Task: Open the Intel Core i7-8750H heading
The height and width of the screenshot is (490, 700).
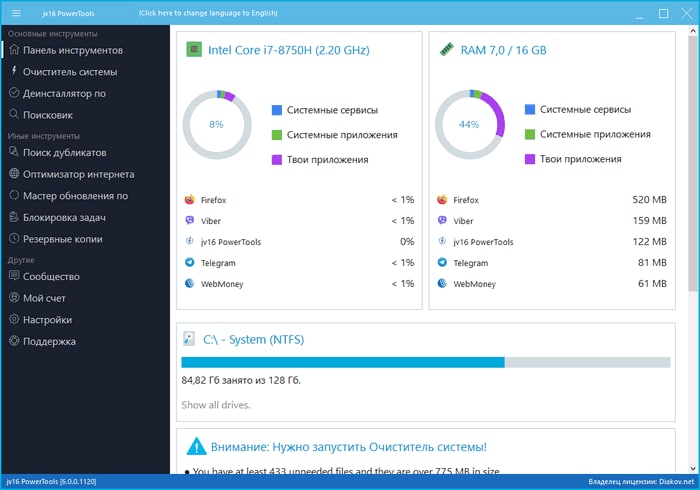Action: pos(289,50)
